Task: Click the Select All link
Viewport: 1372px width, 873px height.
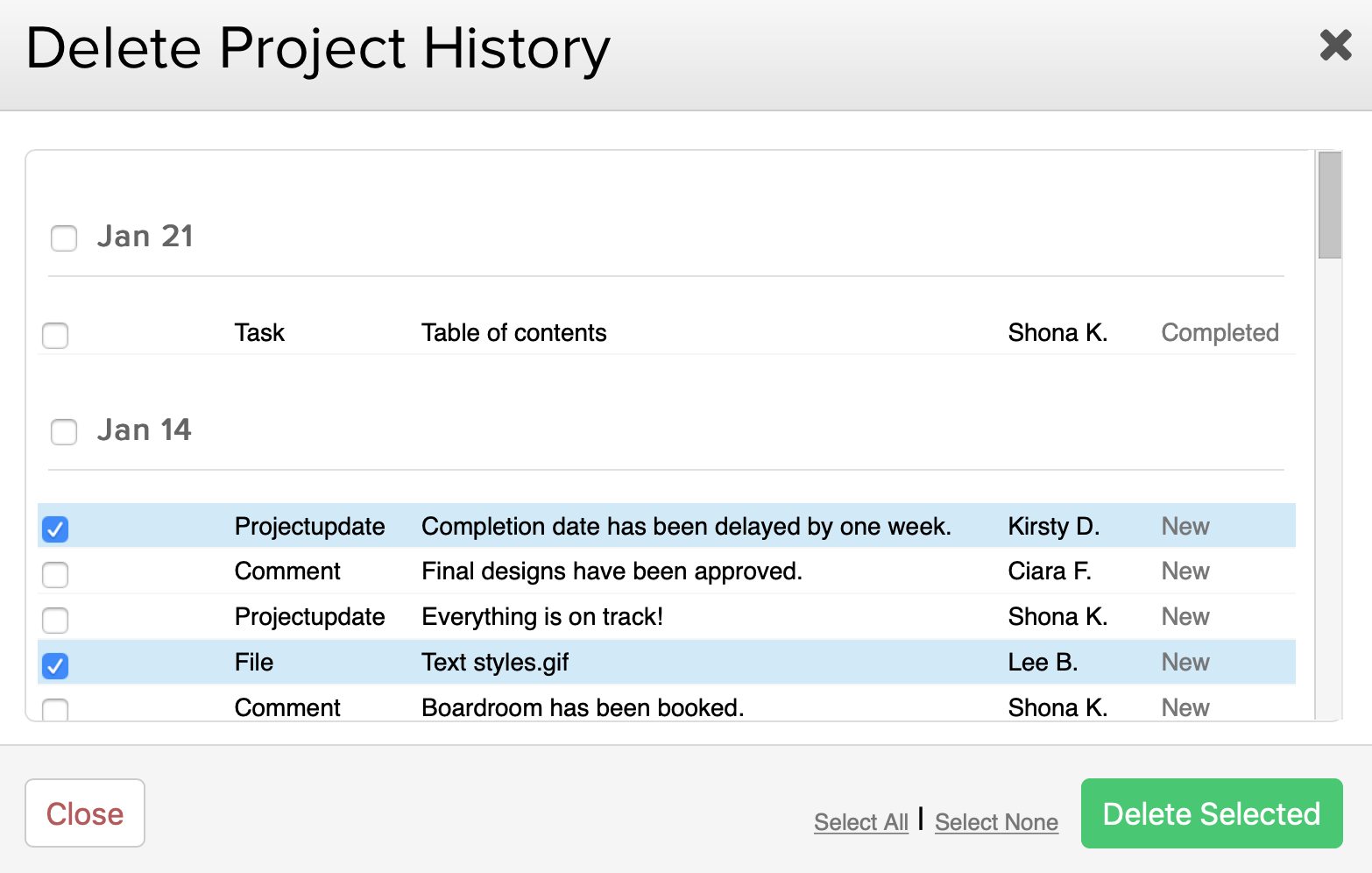Action: [860, 822]
